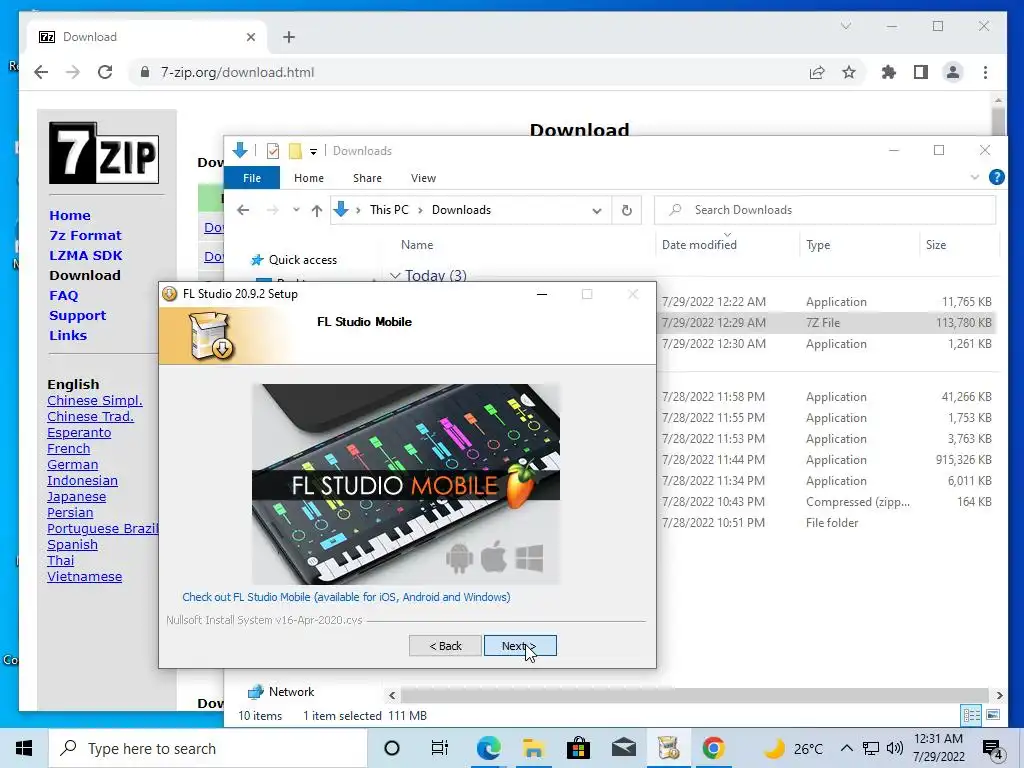Image resolution: width=1024 pixels, height=768 pixels.
Task: Open a new Chrome tab
Action: click(x=289, y=37)
